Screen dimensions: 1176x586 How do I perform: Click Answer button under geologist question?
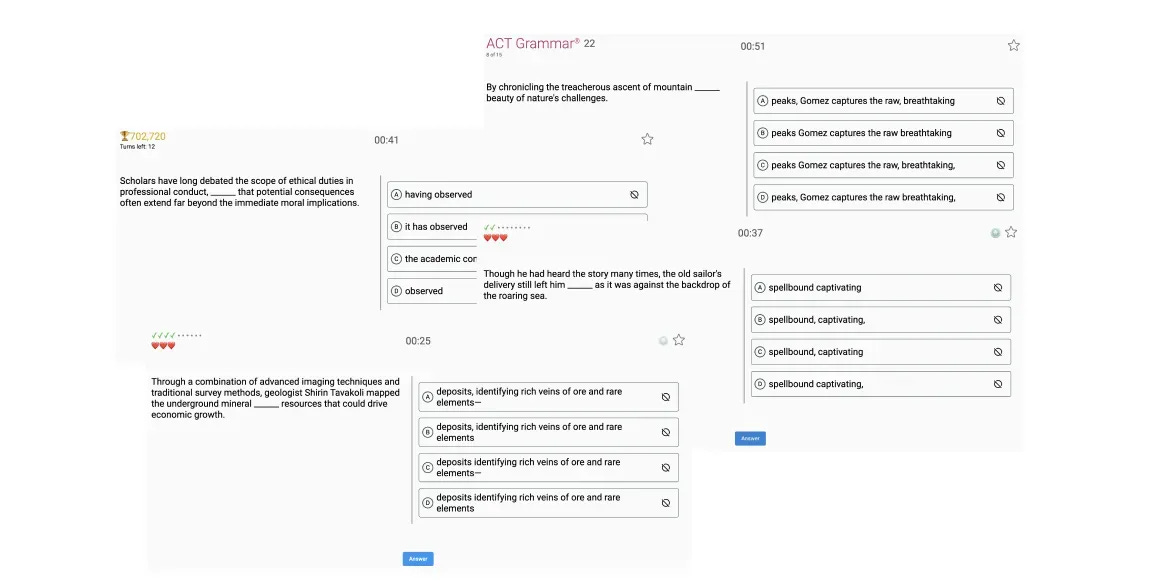click(x=418, y=559)
